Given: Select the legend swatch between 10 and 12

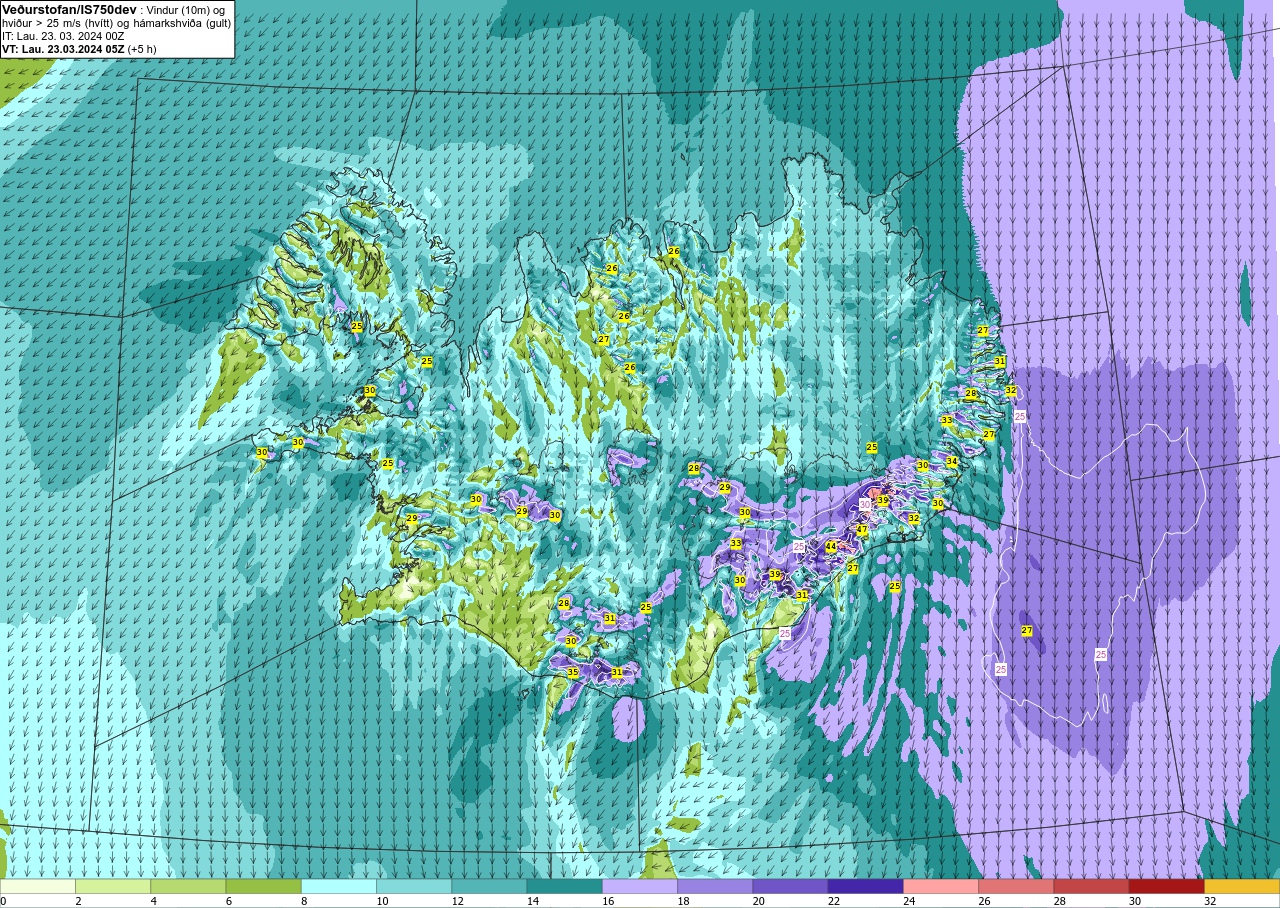Looking at the screenshot, I should [x=414, y=886].
